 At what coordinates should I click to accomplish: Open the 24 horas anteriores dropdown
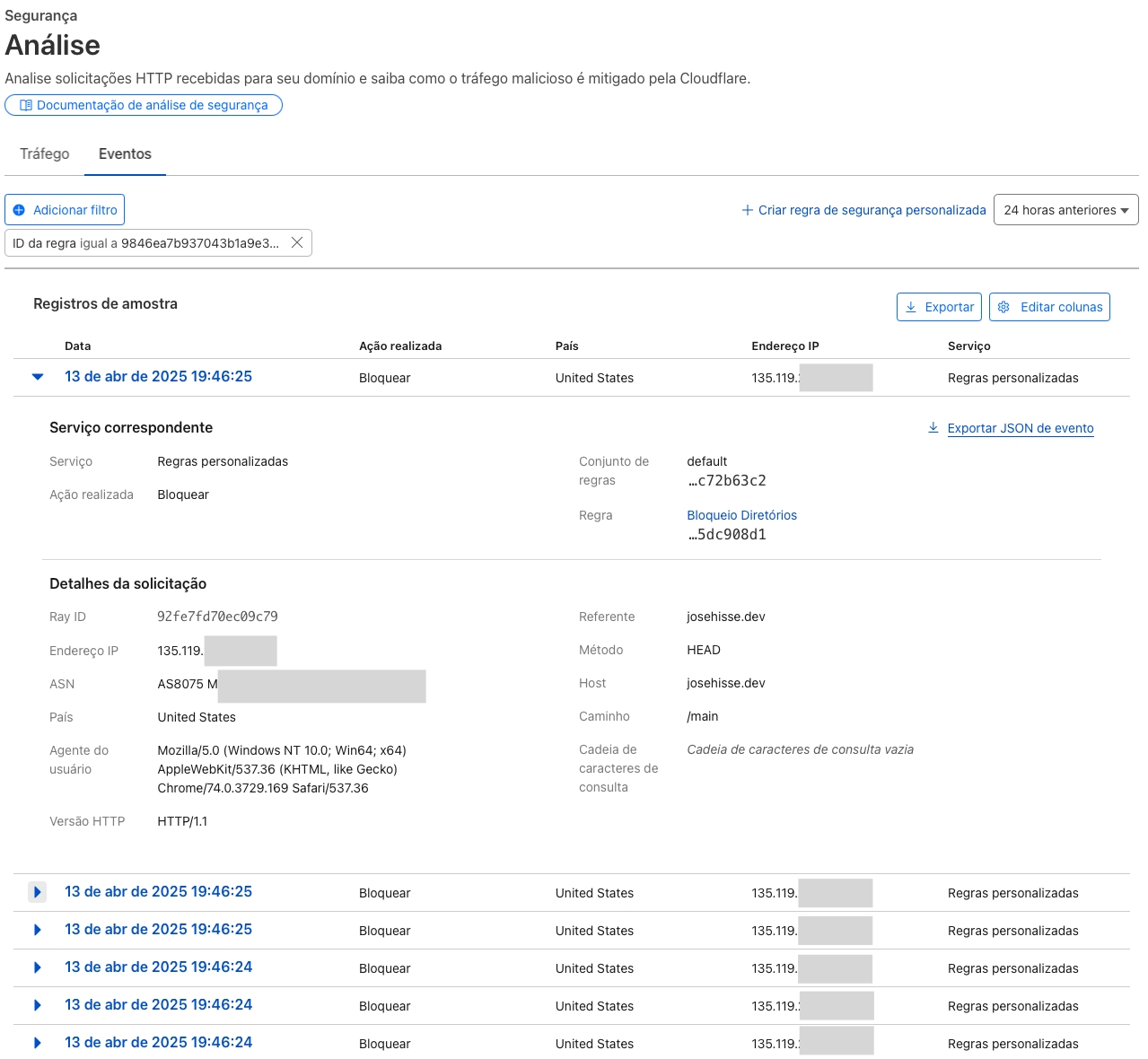tap(1065, 210)
